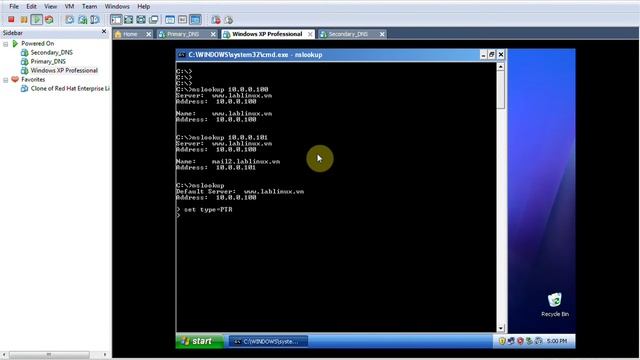Switch to Summary view toolbar icon
Image resolution: width=640 pixels, height=360 pixels.
[x=170, y=19]
